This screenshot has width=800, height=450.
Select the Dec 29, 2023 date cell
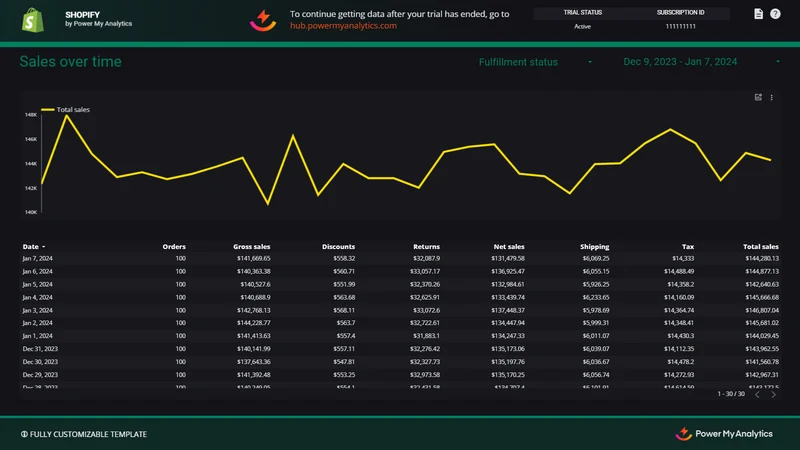[40, 374]
